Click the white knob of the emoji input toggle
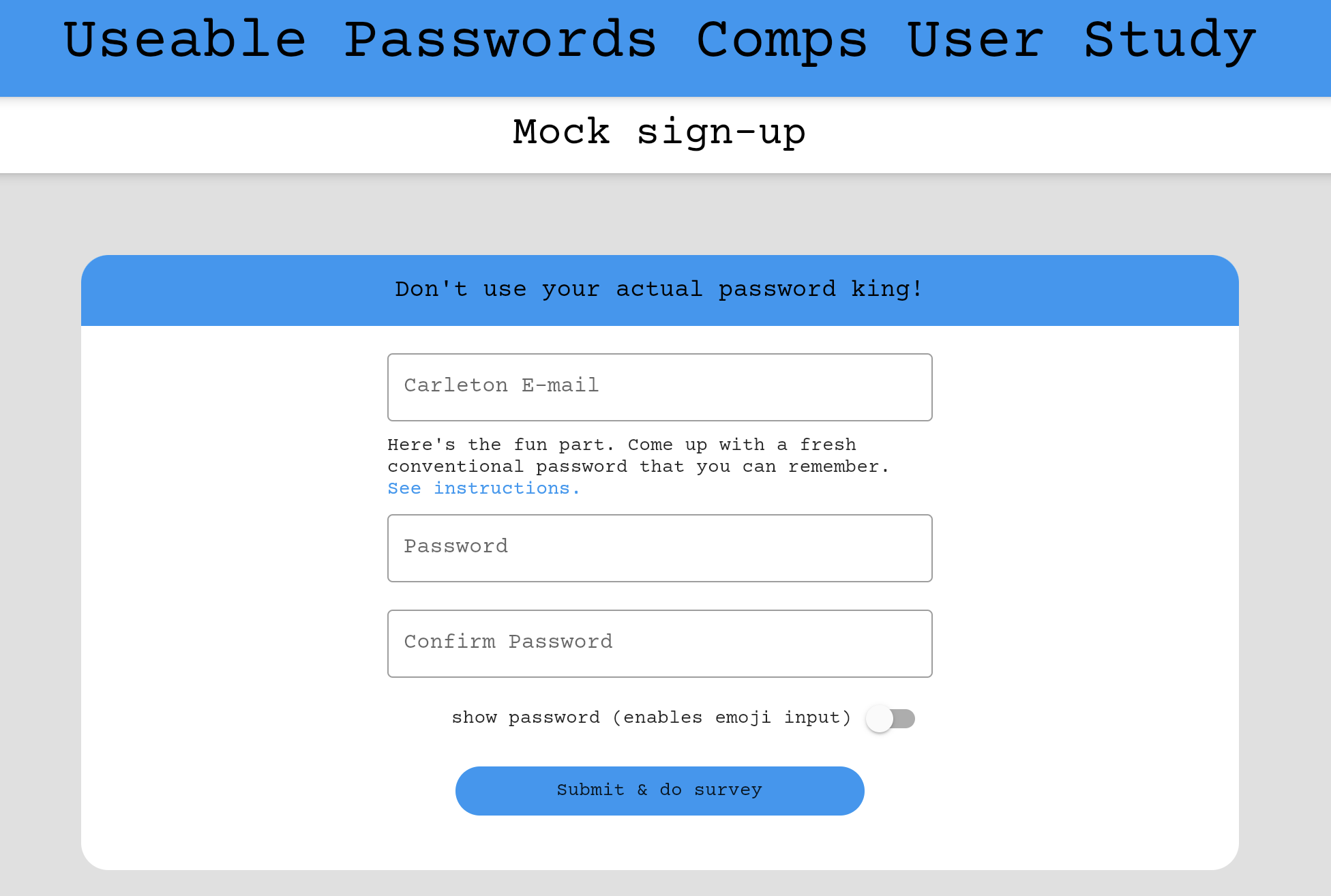Image resolution: width=1331 pixels, height=896 pixels. tap(880, 719)
